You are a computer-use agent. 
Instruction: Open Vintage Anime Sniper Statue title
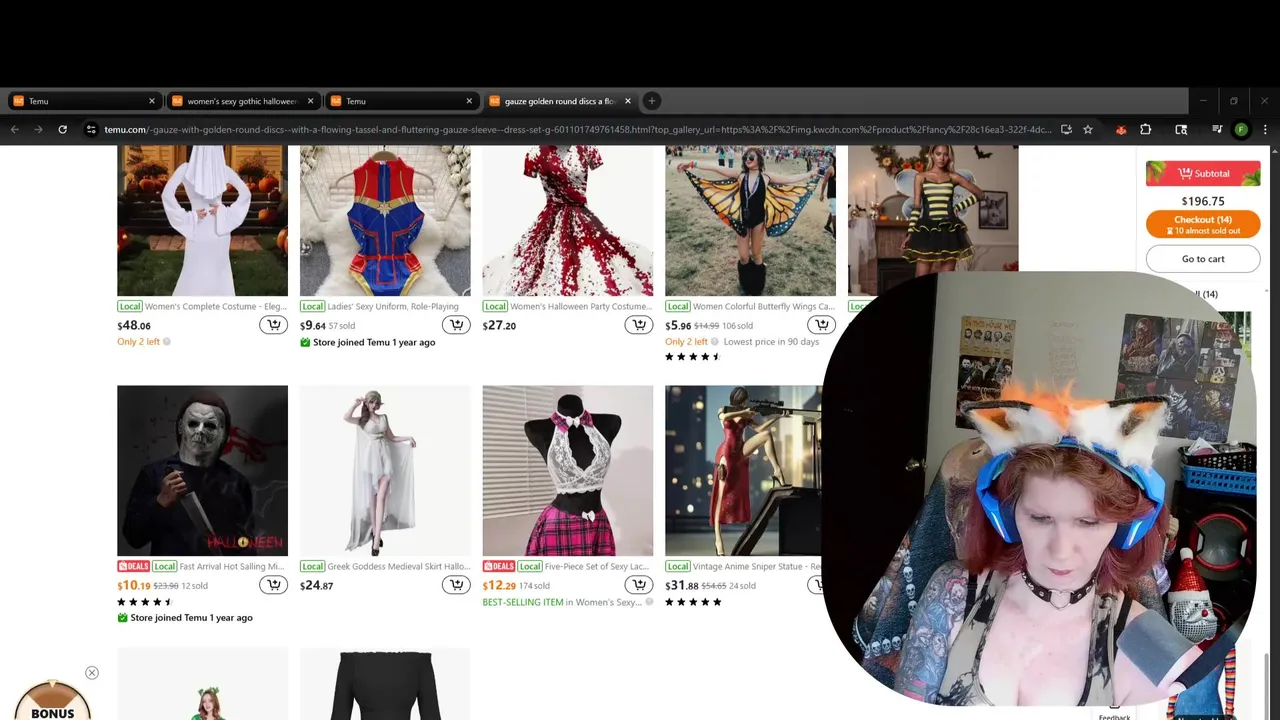[x=757, y=567]
